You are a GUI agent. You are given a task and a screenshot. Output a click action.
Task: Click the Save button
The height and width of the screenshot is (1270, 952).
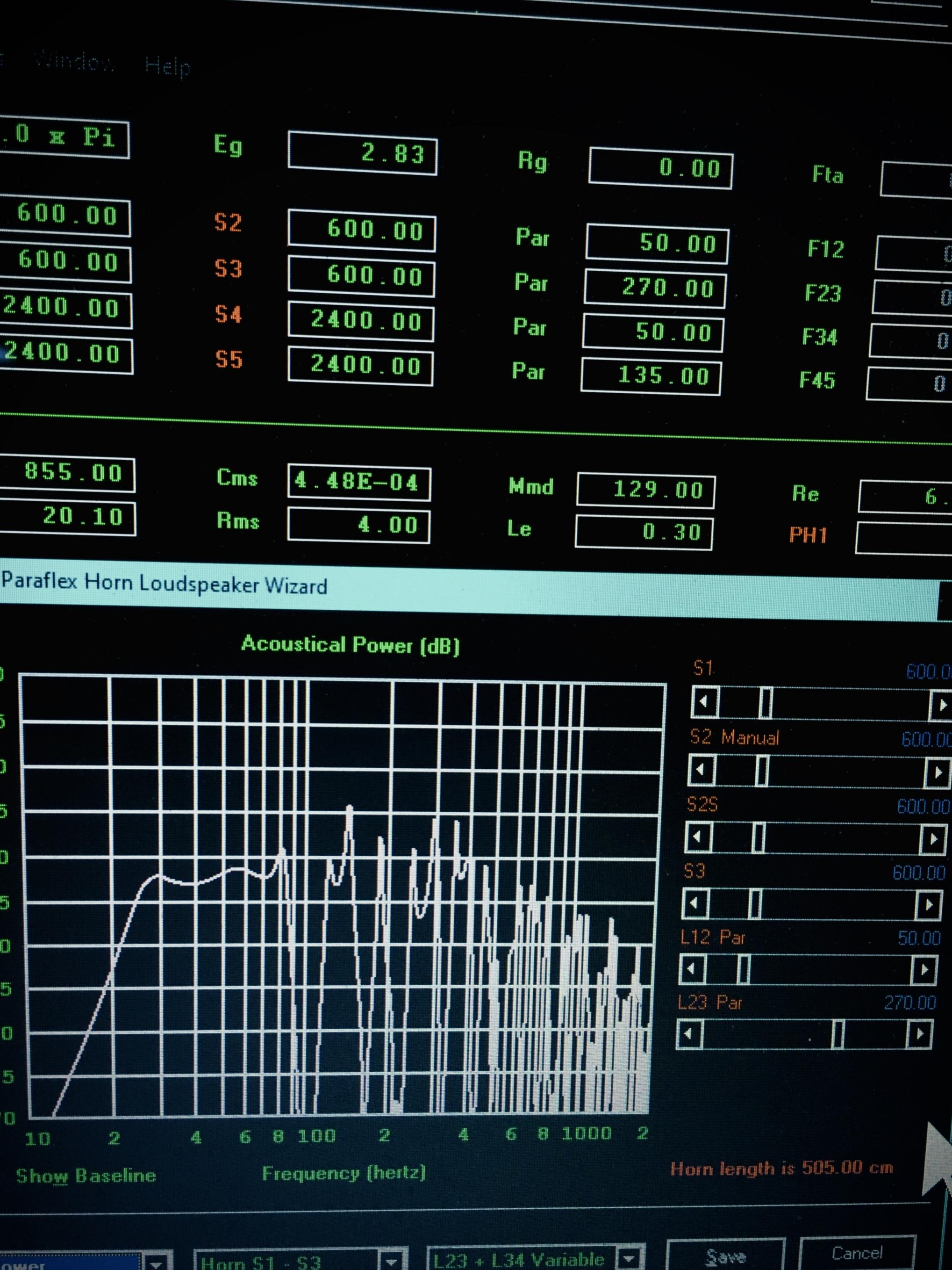[x=725, y=1256]
